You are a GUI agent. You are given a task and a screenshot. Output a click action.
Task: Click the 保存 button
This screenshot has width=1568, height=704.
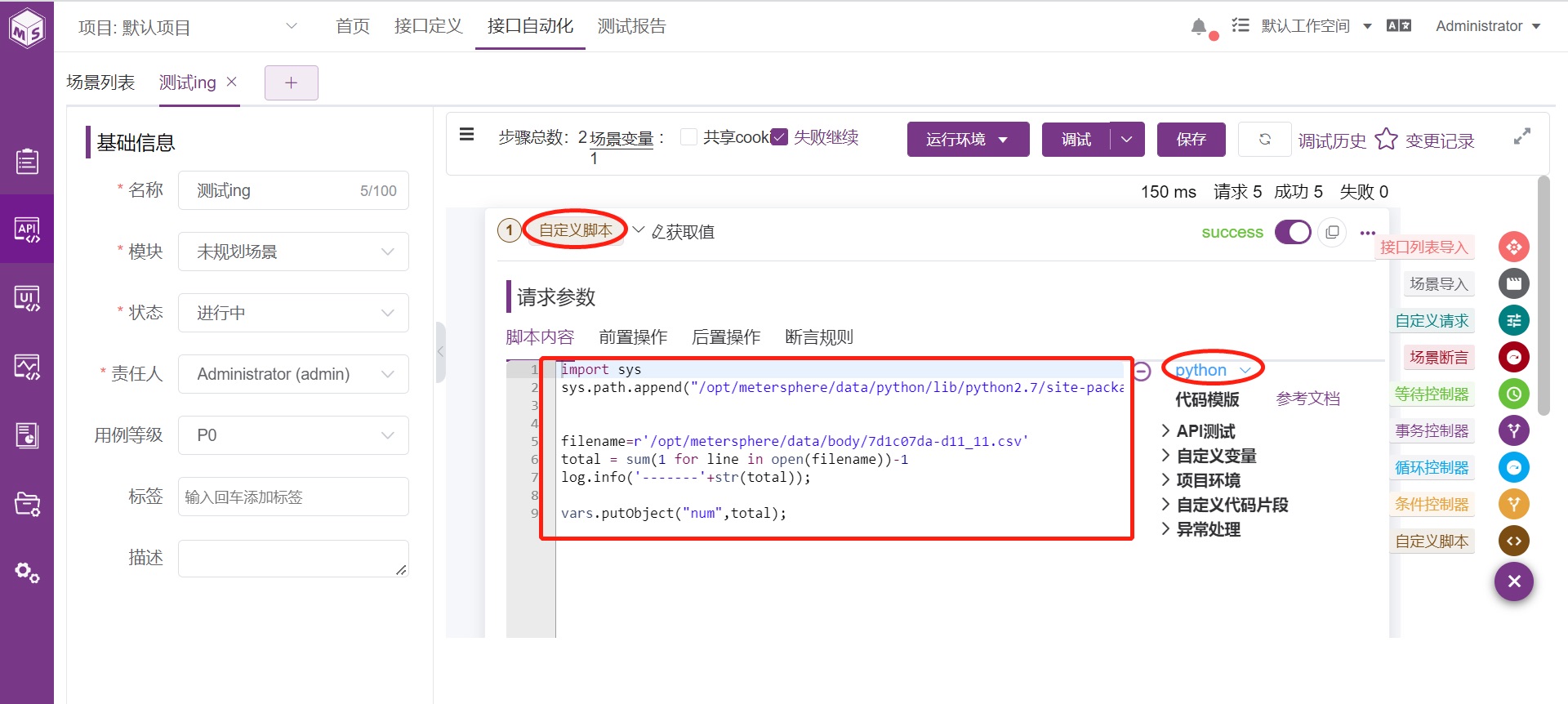point(1192,140)
